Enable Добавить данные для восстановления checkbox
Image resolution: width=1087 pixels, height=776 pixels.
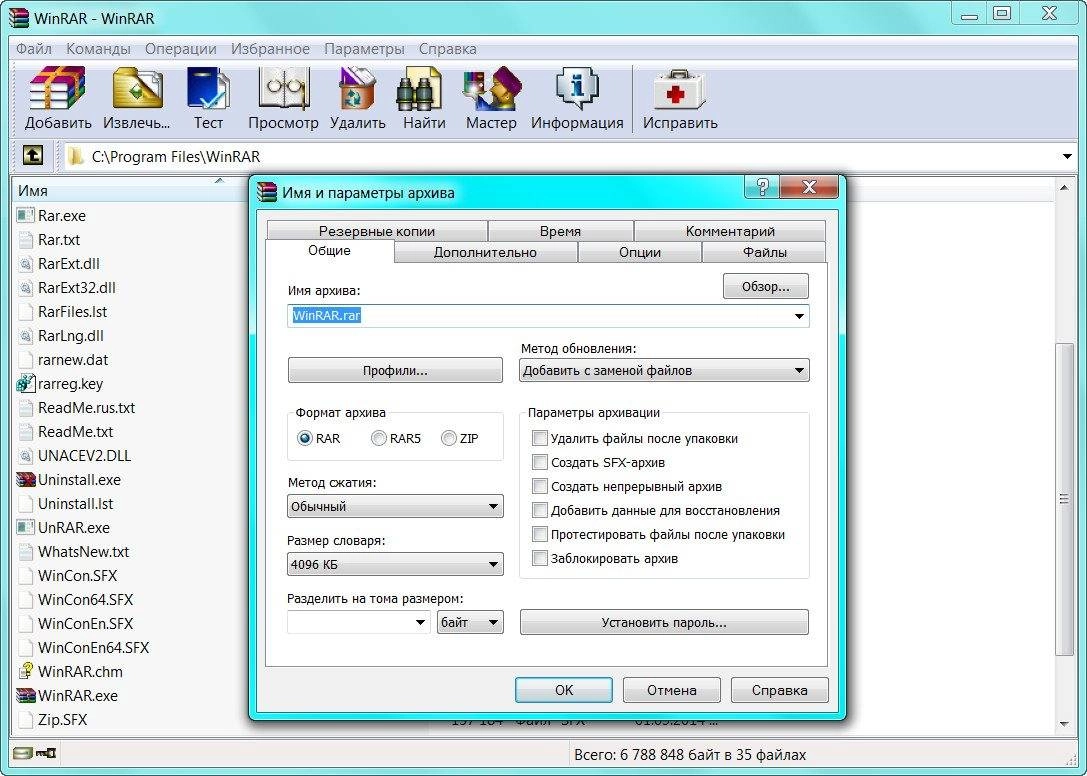(539, 510)
